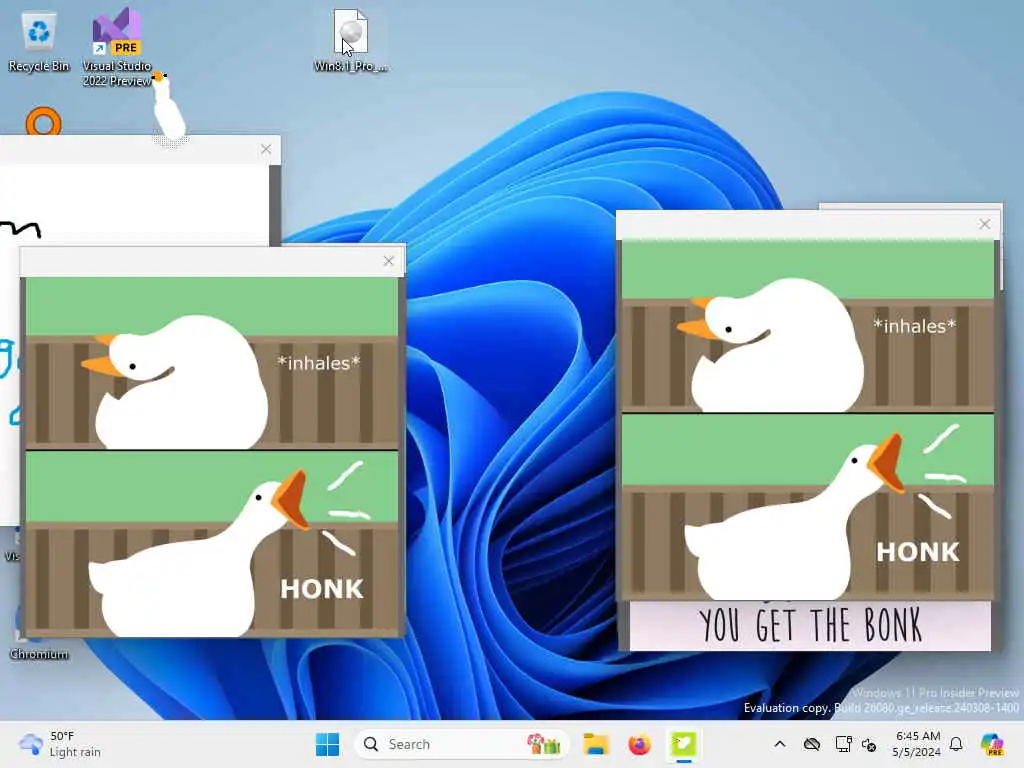Viewport: 1024px width, 768px height.
Task: Click the scrollbar in the white note window
Action: tap(275, 205)
